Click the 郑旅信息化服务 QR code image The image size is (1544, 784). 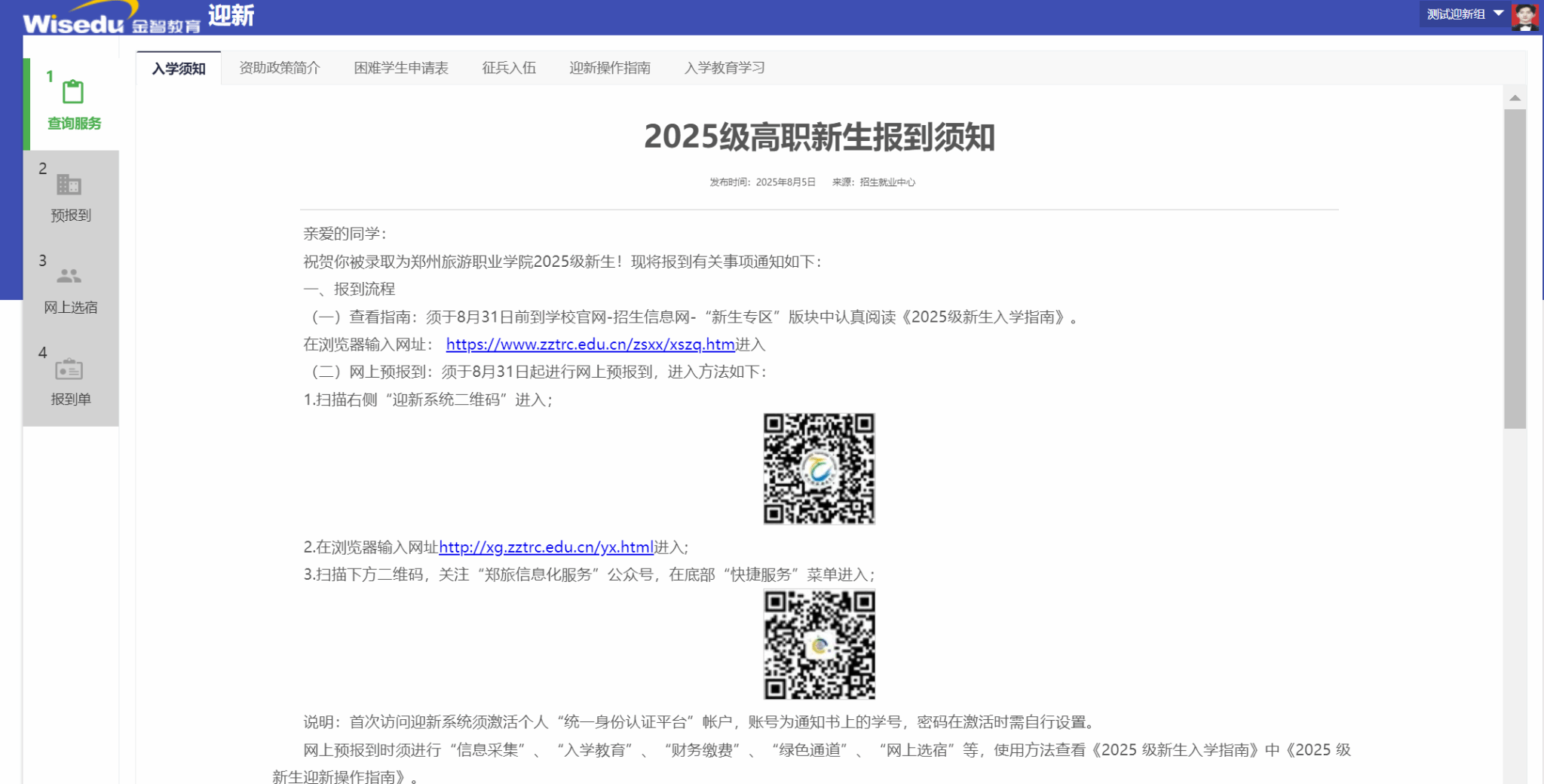819,645
